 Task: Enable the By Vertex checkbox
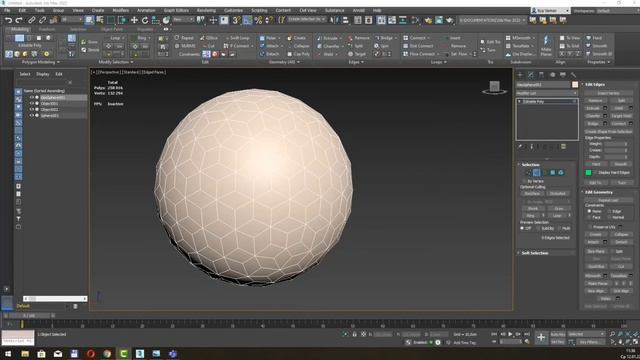[x=524, y=181]
